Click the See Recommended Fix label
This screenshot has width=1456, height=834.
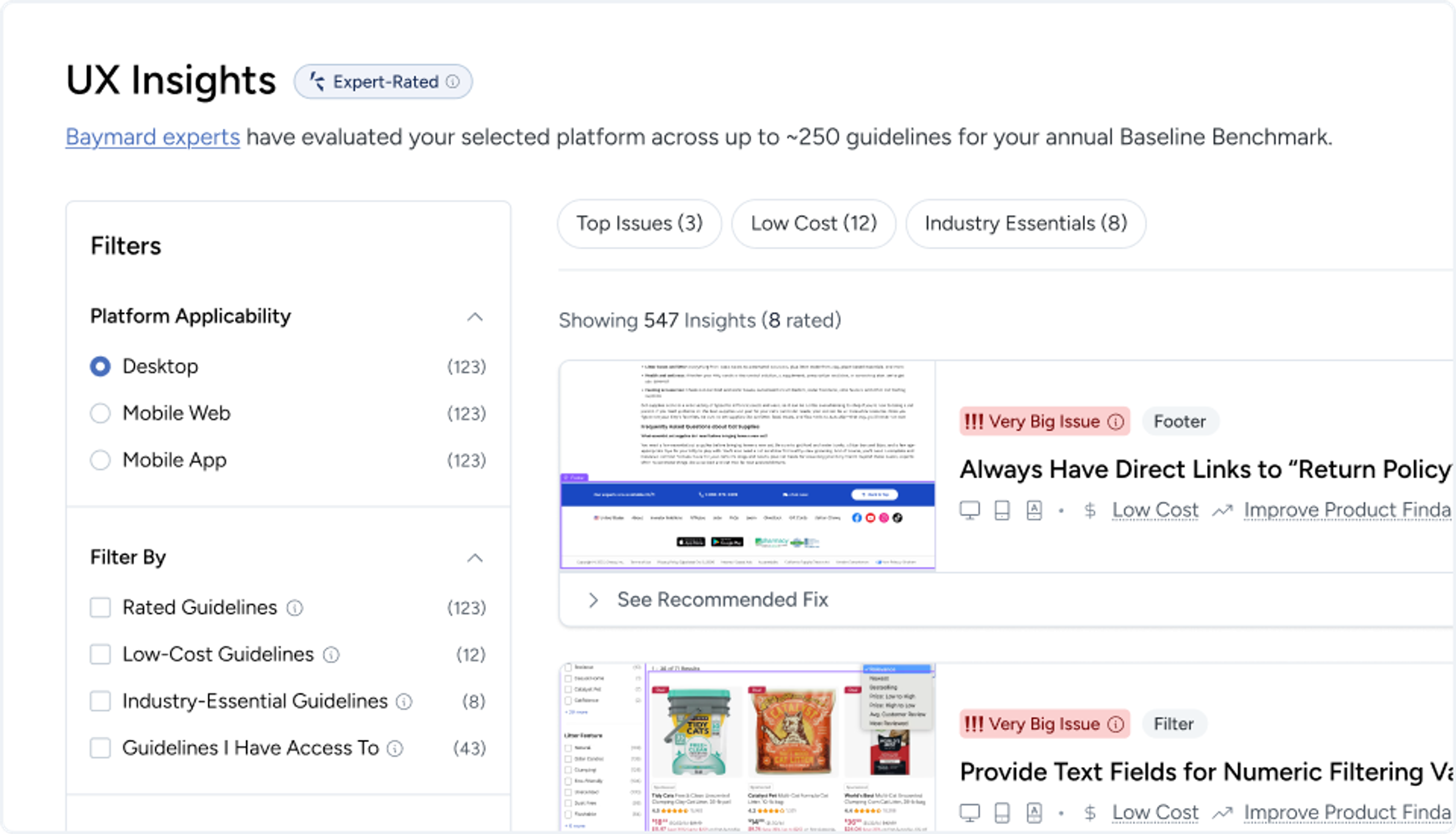tap(723, 600)
